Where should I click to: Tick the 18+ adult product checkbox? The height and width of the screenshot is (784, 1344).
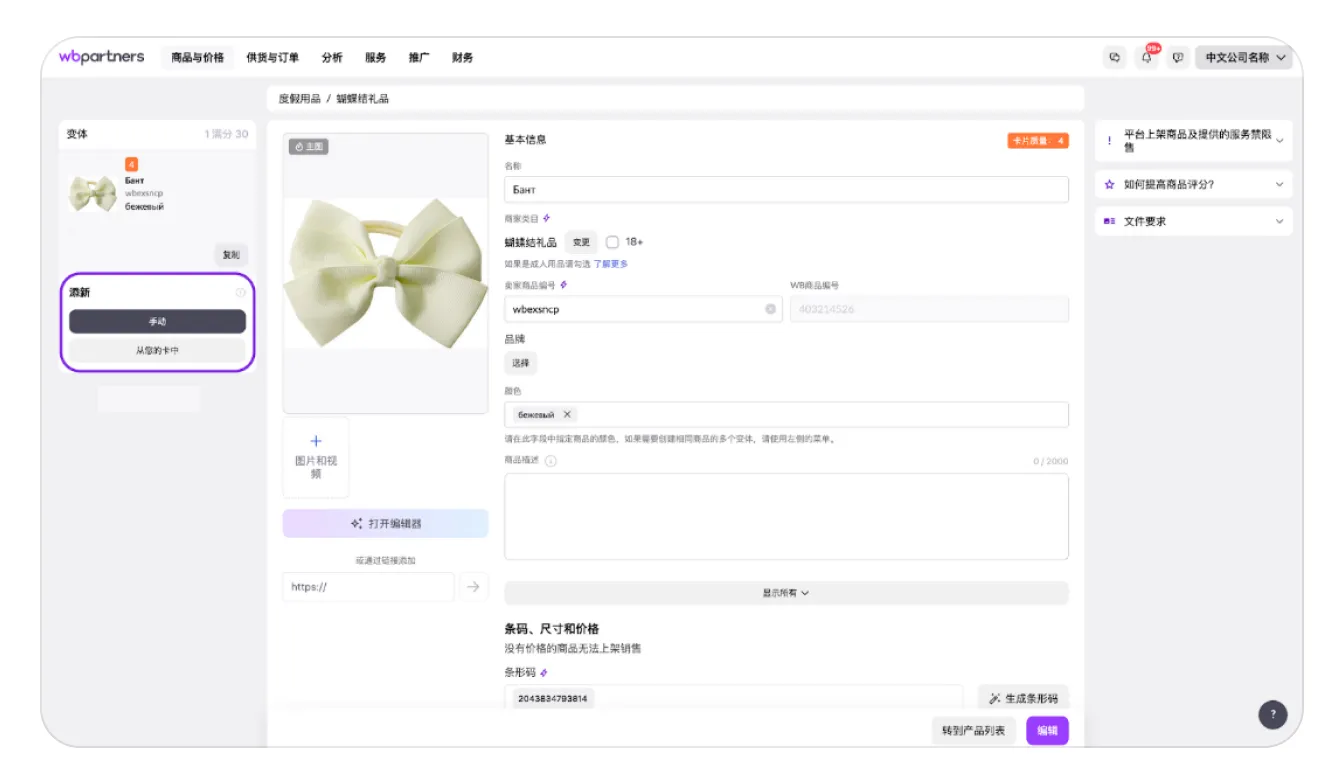click(x=612, y=242)
